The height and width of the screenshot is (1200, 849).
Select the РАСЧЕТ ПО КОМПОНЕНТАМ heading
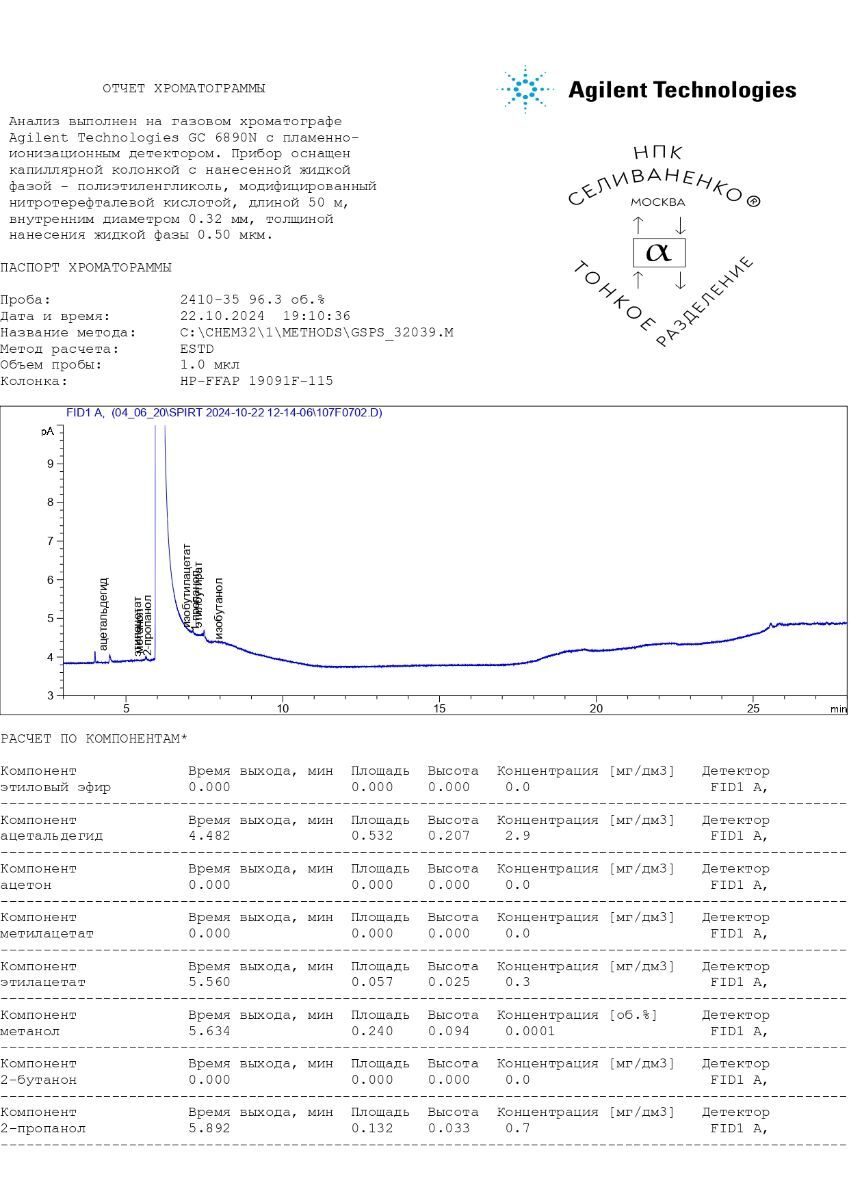tap(93, 739)
